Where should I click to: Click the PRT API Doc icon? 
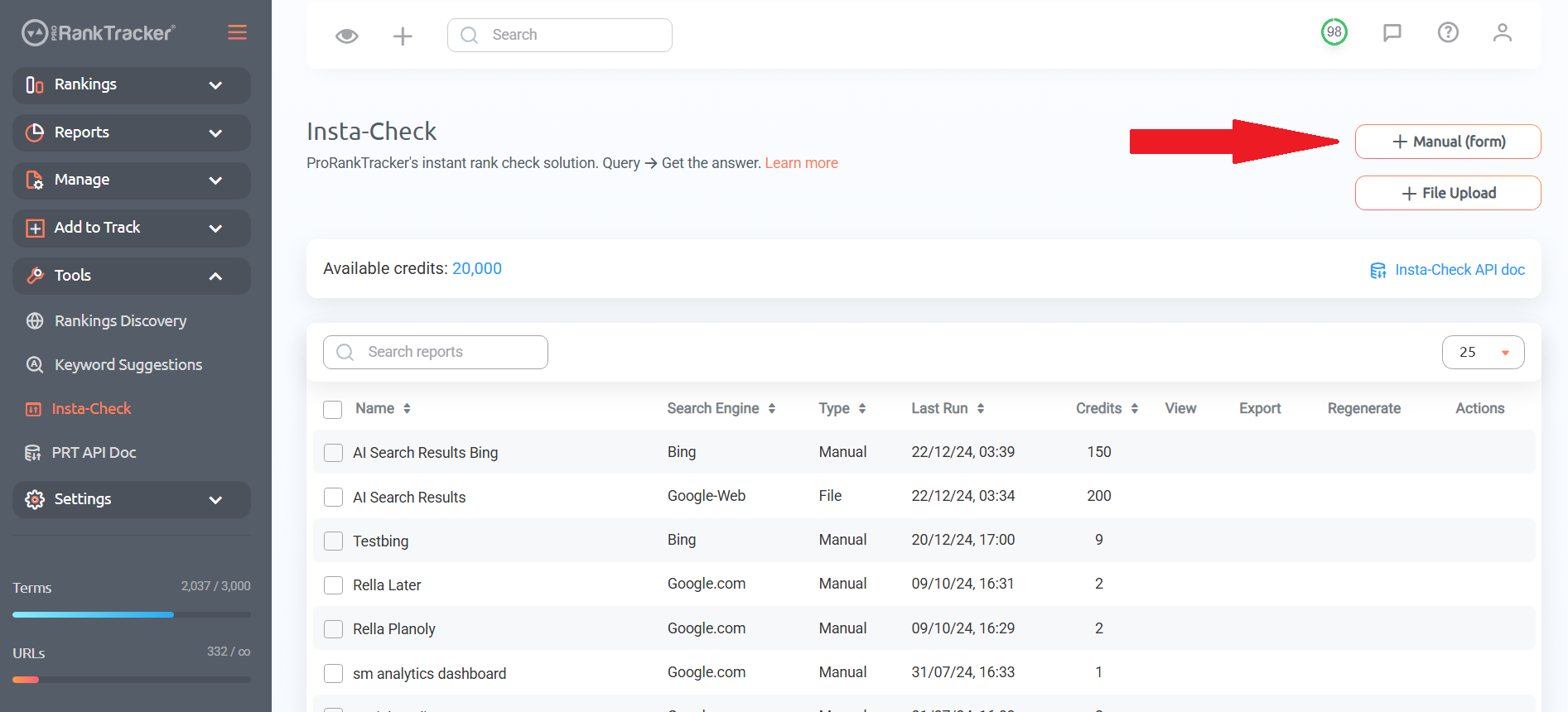tap(33, 453)
